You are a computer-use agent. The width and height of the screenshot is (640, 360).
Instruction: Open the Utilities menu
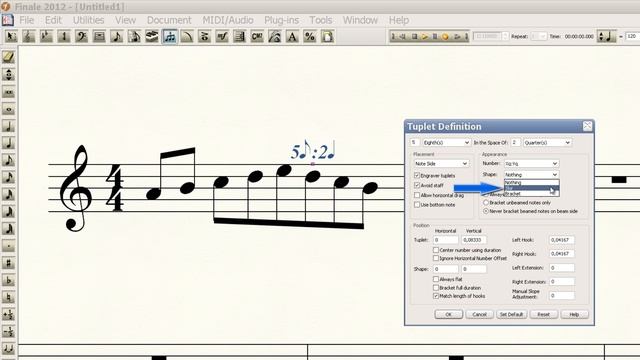pyautogui.click(x=89, y=20)
